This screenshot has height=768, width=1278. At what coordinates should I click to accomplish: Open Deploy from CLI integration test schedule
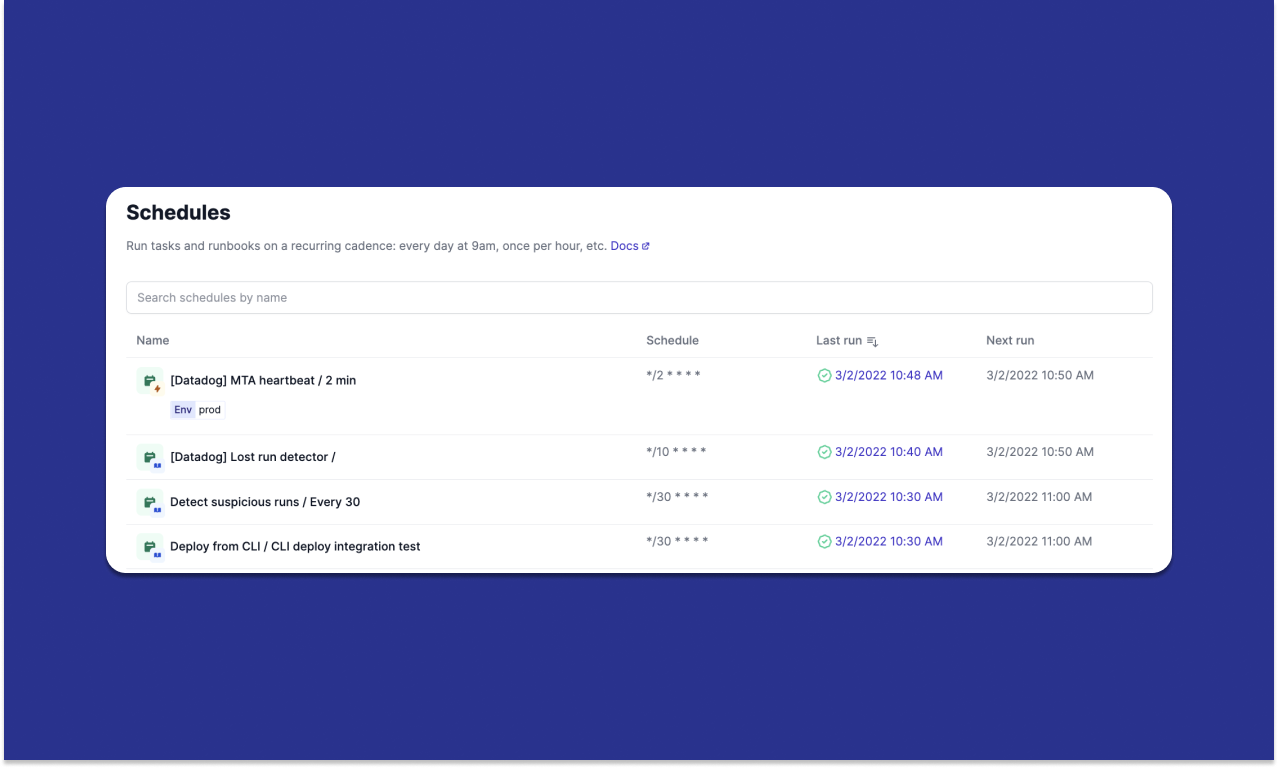tap(295, 547)
